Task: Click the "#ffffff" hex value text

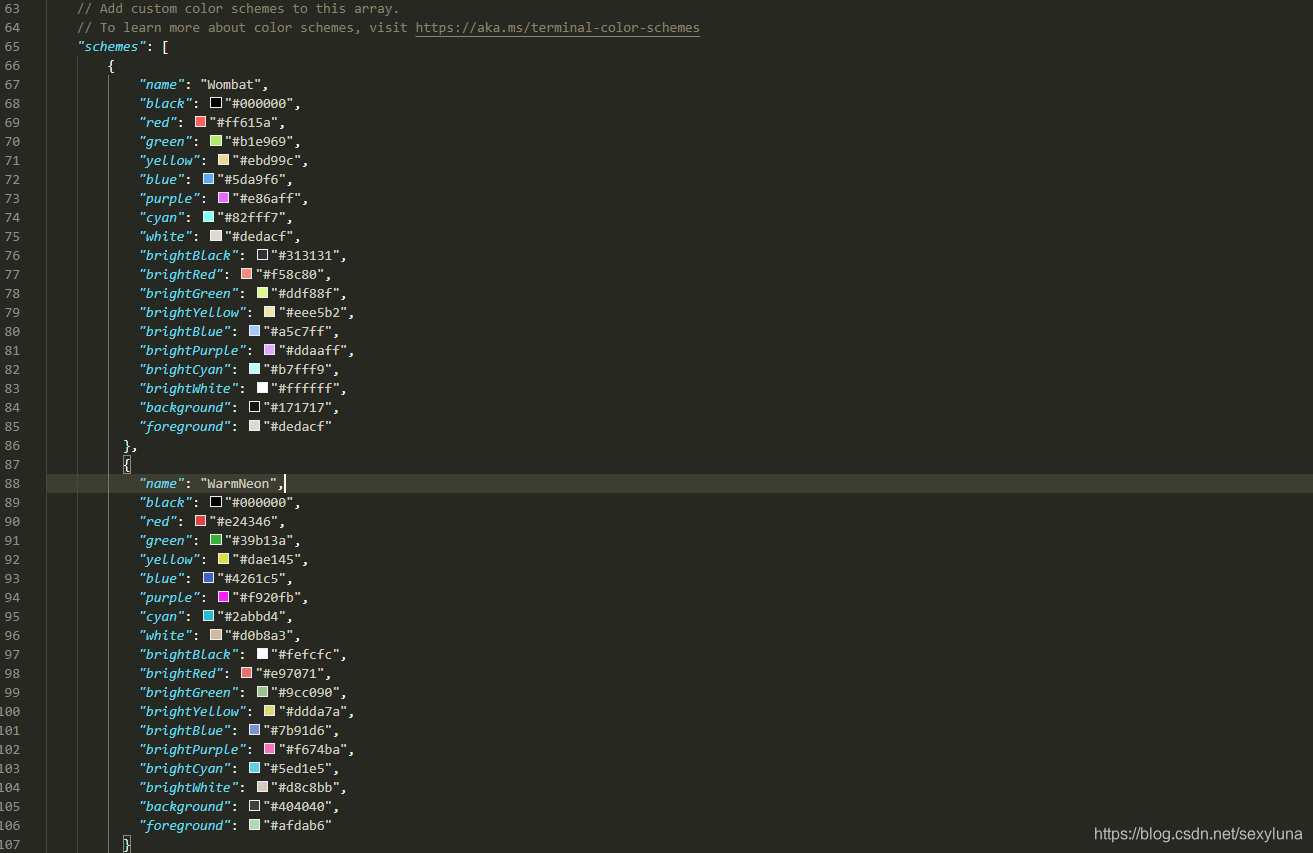Action: click(x=305, y=388)
